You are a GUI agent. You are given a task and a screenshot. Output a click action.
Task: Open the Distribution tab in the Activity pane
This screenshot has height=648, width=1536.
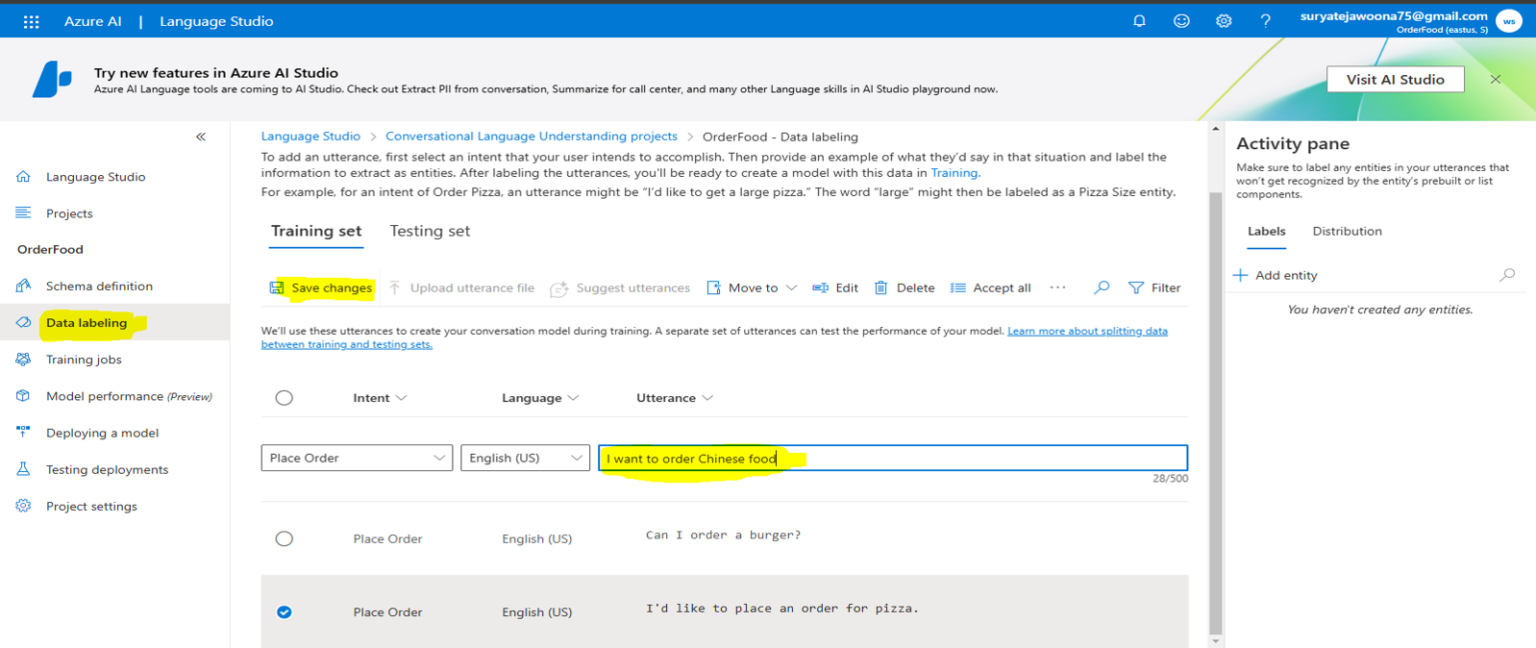pos(1346,231)
